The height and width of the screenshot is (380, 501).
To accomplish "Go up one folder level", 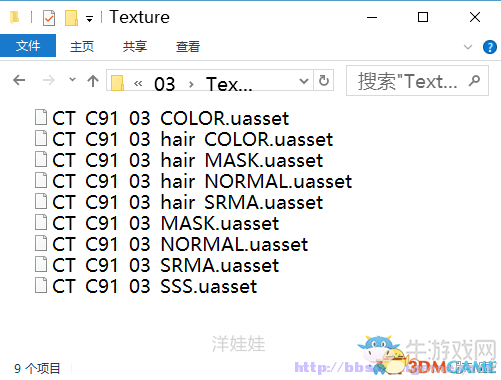I will 93,81.
